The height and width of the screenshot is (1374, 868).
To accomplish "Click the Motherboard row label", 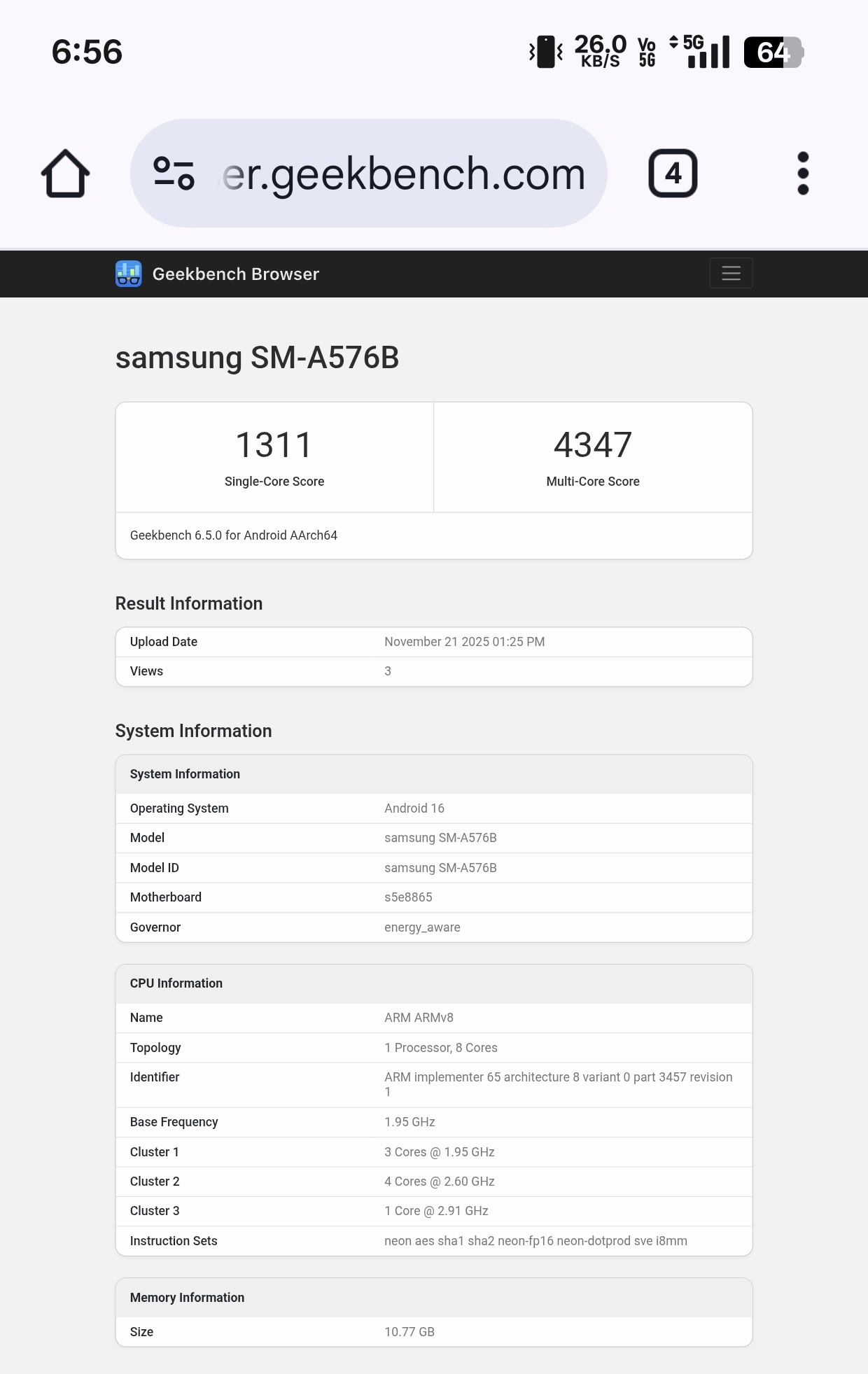I will [166, 897].
